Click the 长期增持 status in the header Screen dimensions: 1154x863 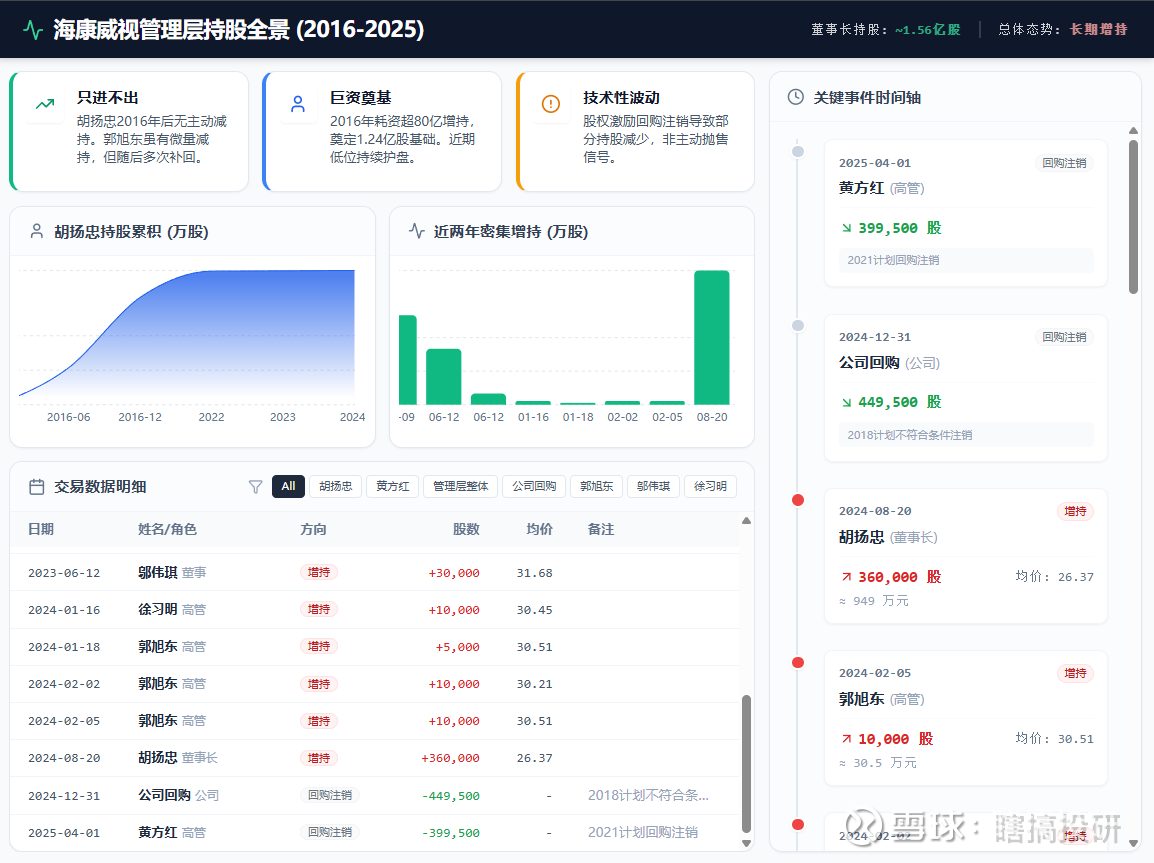(1098, 29)
